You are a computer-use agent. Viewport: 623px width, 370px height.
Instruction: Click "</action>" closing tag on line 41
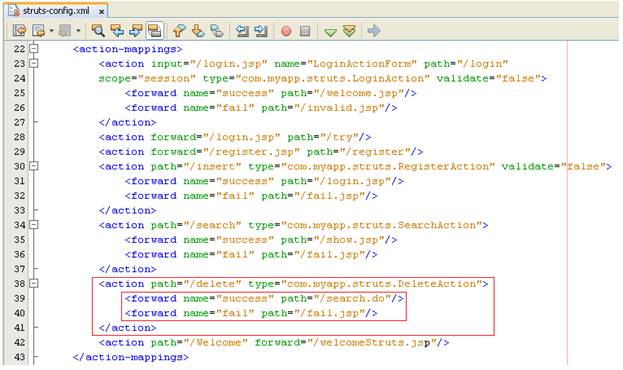(128, 328)
